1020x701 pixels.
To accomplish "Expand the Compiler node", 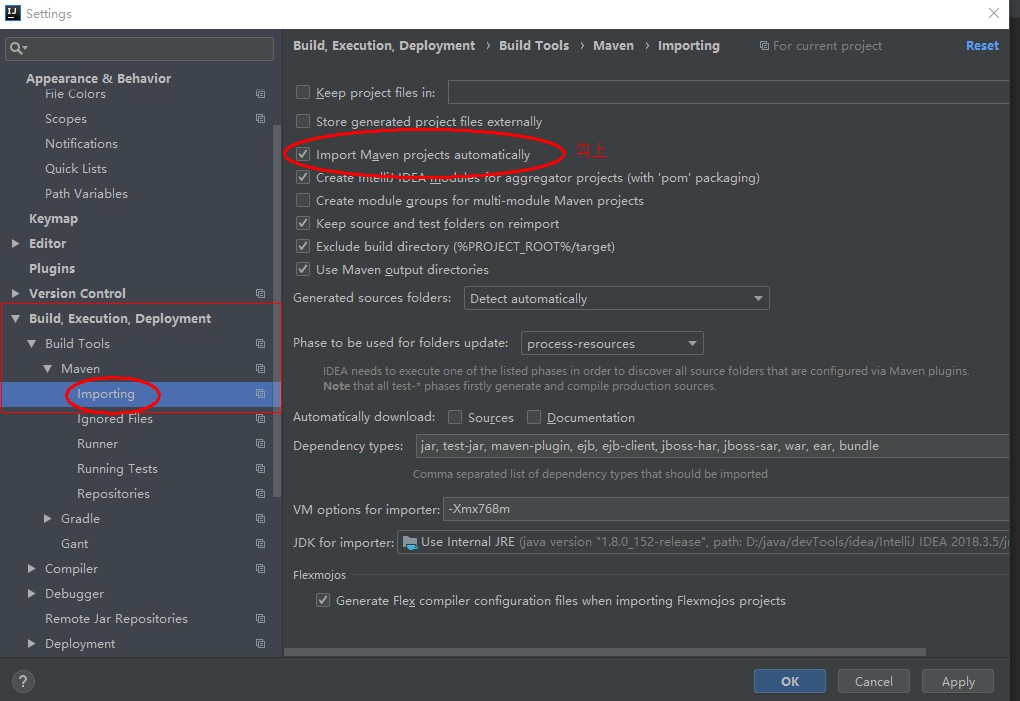I will point(31,568).
